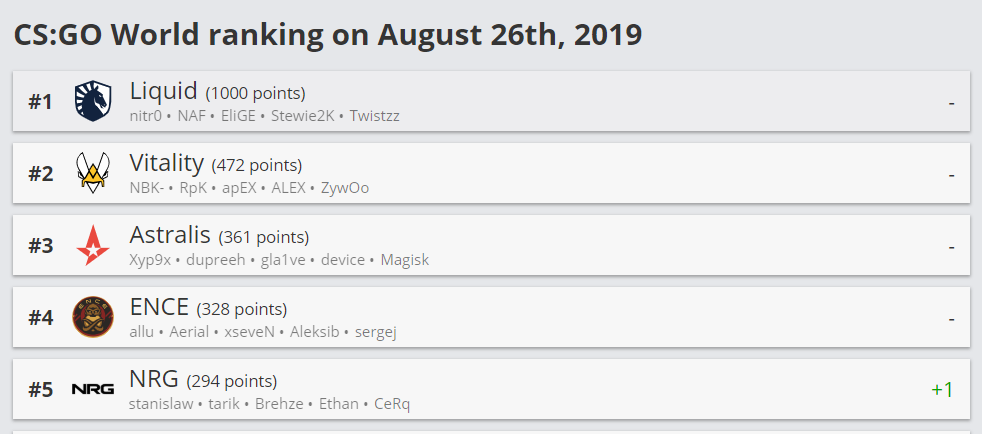Click the +1 rank change for NRG
Screen dimensions: 982x434
(x=942, y=390)
